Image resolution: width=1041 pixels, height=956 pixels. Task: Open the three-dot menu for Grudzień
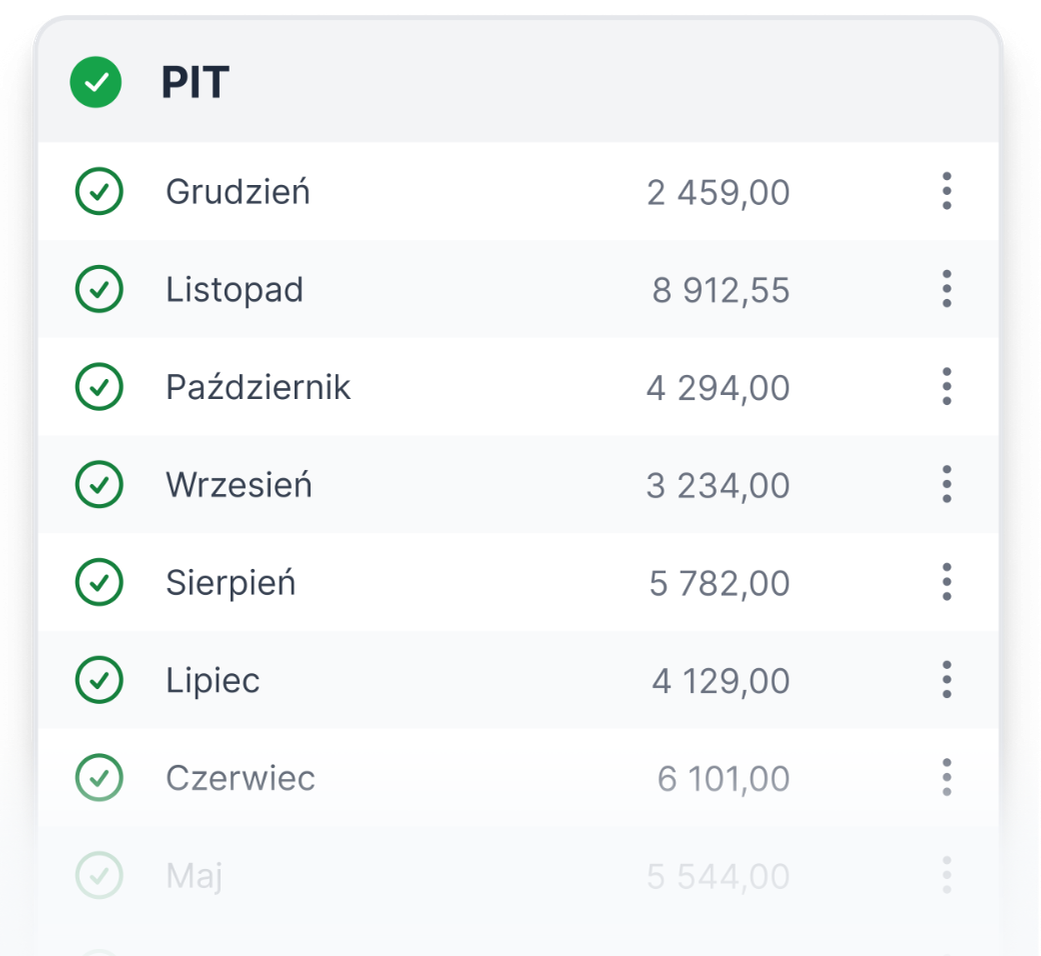pyautogui.click(x=946, y=192)
